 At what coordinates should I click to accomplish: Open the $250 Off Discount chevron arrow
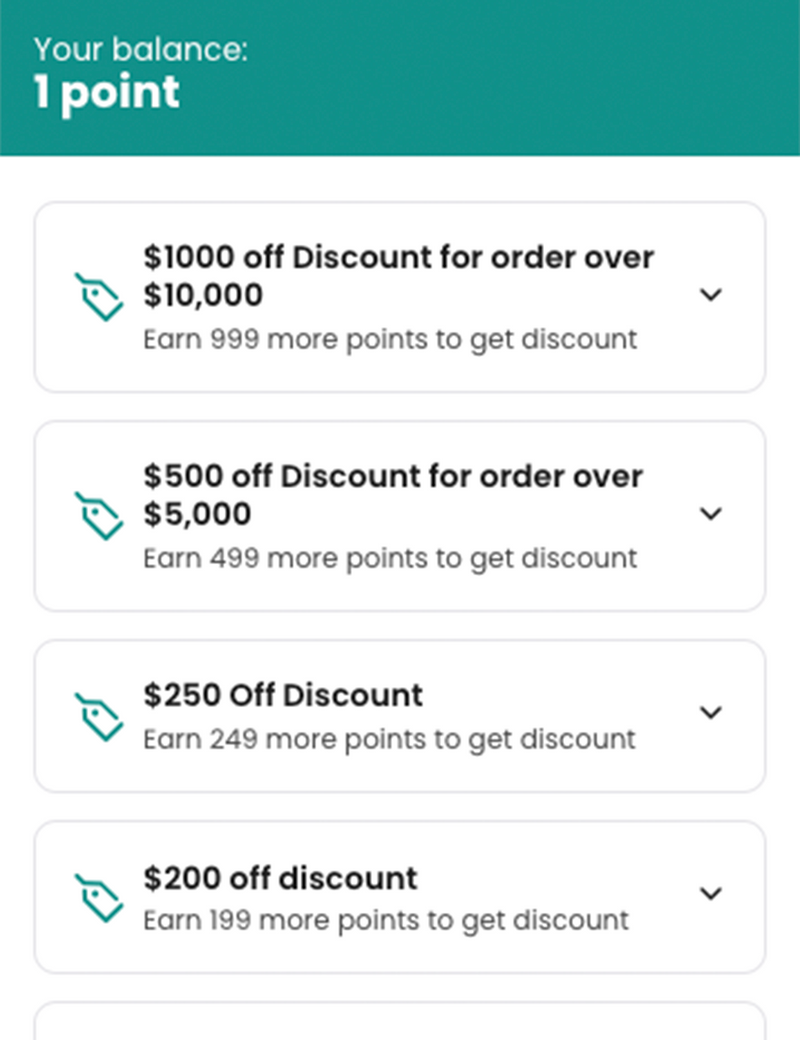coord(710,713)
